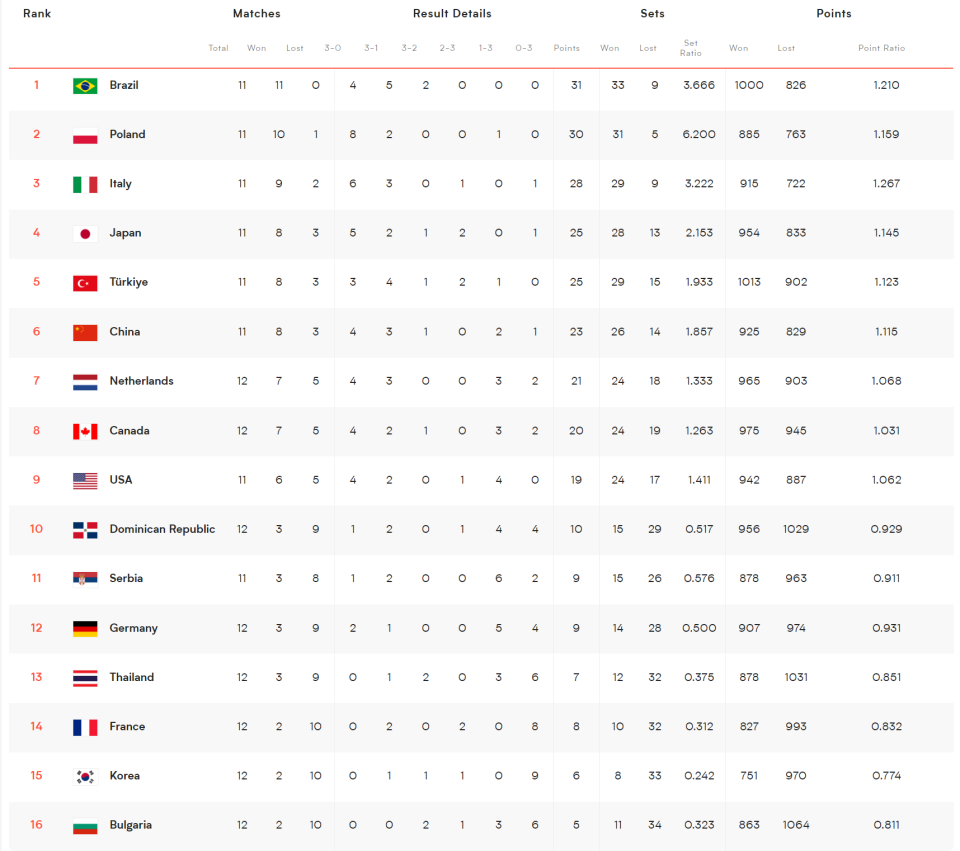960x851 pixels.
Task: Click the Bulgaria flag icon
Action: click(x=85, y=827)
